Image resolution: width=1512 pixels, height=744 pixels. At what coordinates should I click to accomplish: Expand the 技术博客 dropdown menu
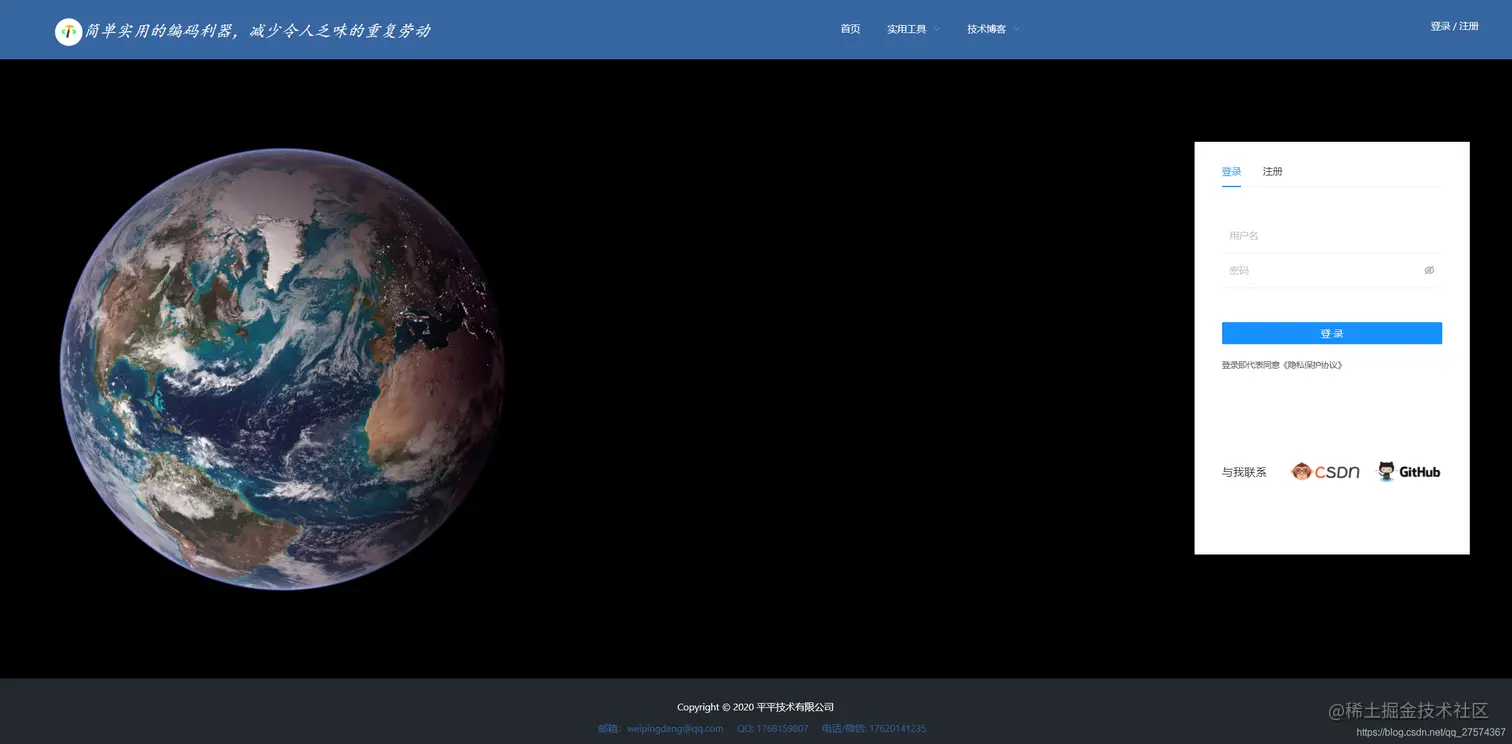(x=993, y=29)
